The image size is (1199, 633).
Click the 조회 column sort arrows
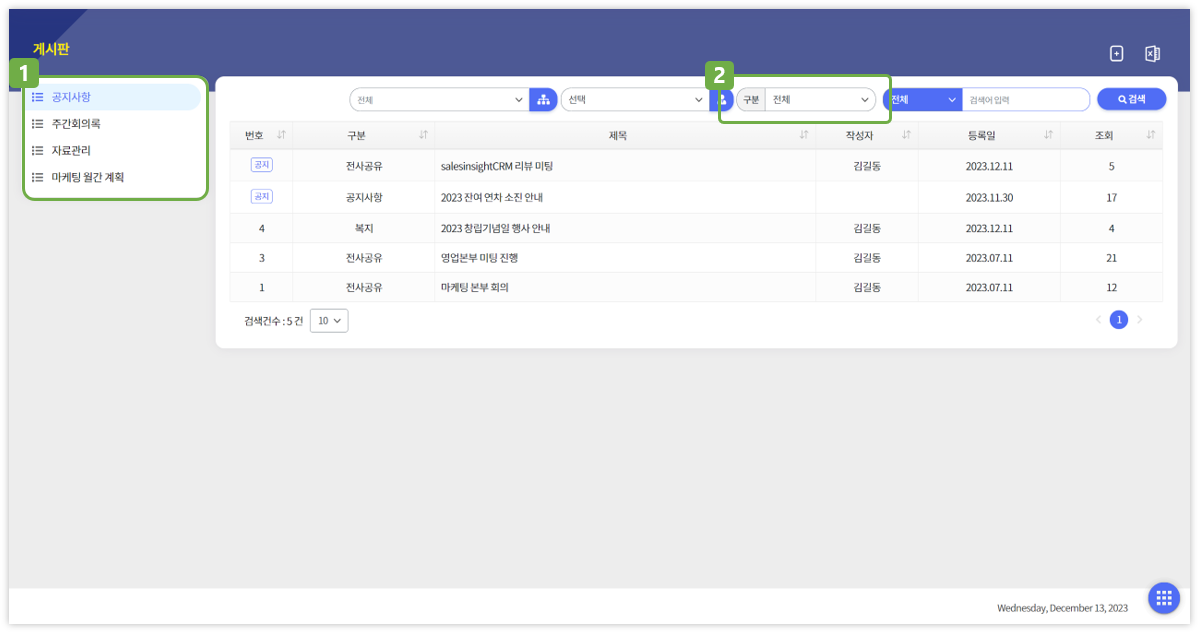click(x=1151, y=135)
